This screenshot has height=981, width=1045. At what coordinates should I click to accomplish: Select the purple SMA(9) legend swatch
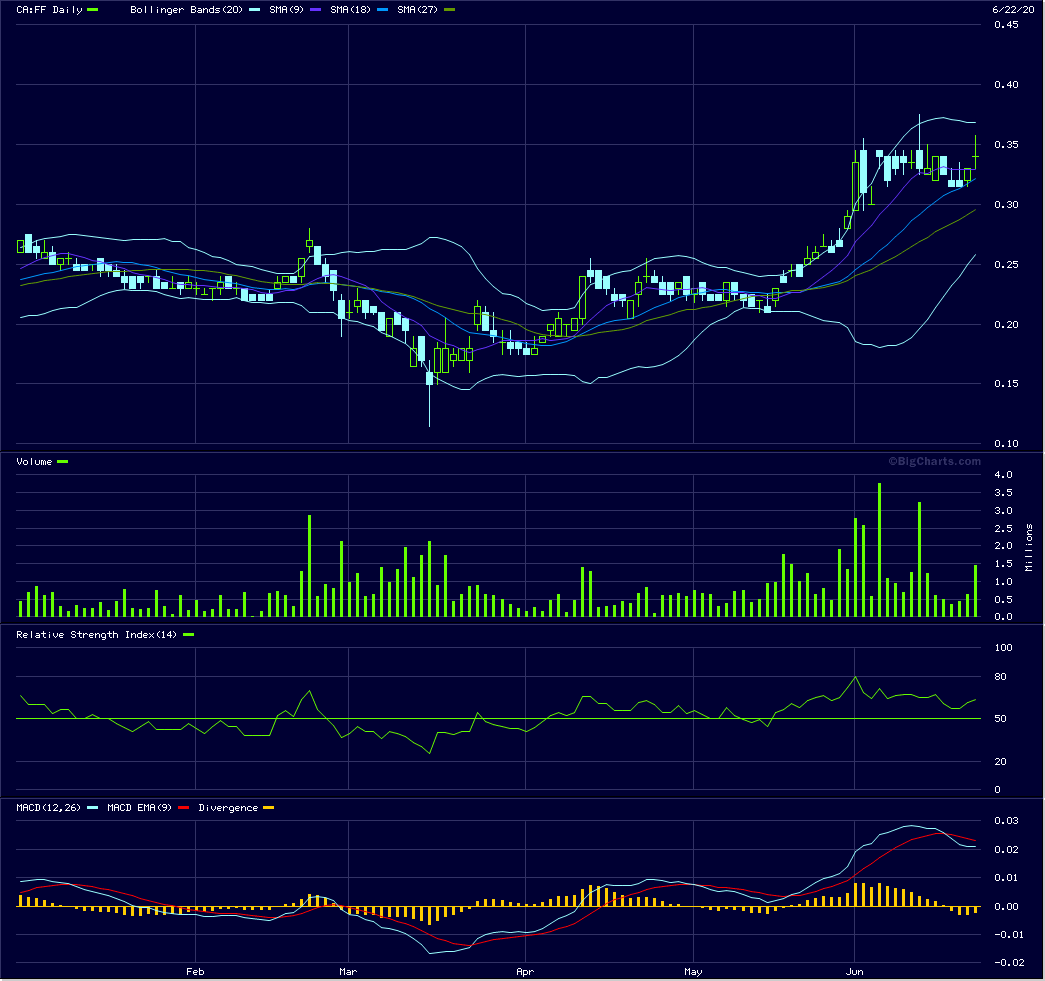(x=315, y=10)
